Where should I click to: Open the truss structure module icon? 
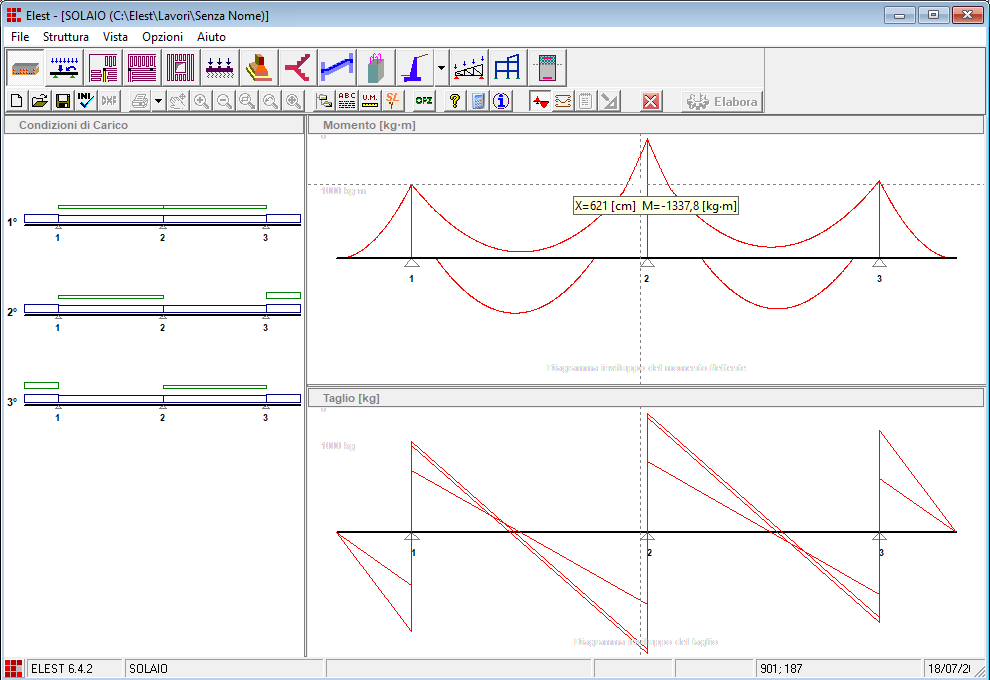click(470, 67)
